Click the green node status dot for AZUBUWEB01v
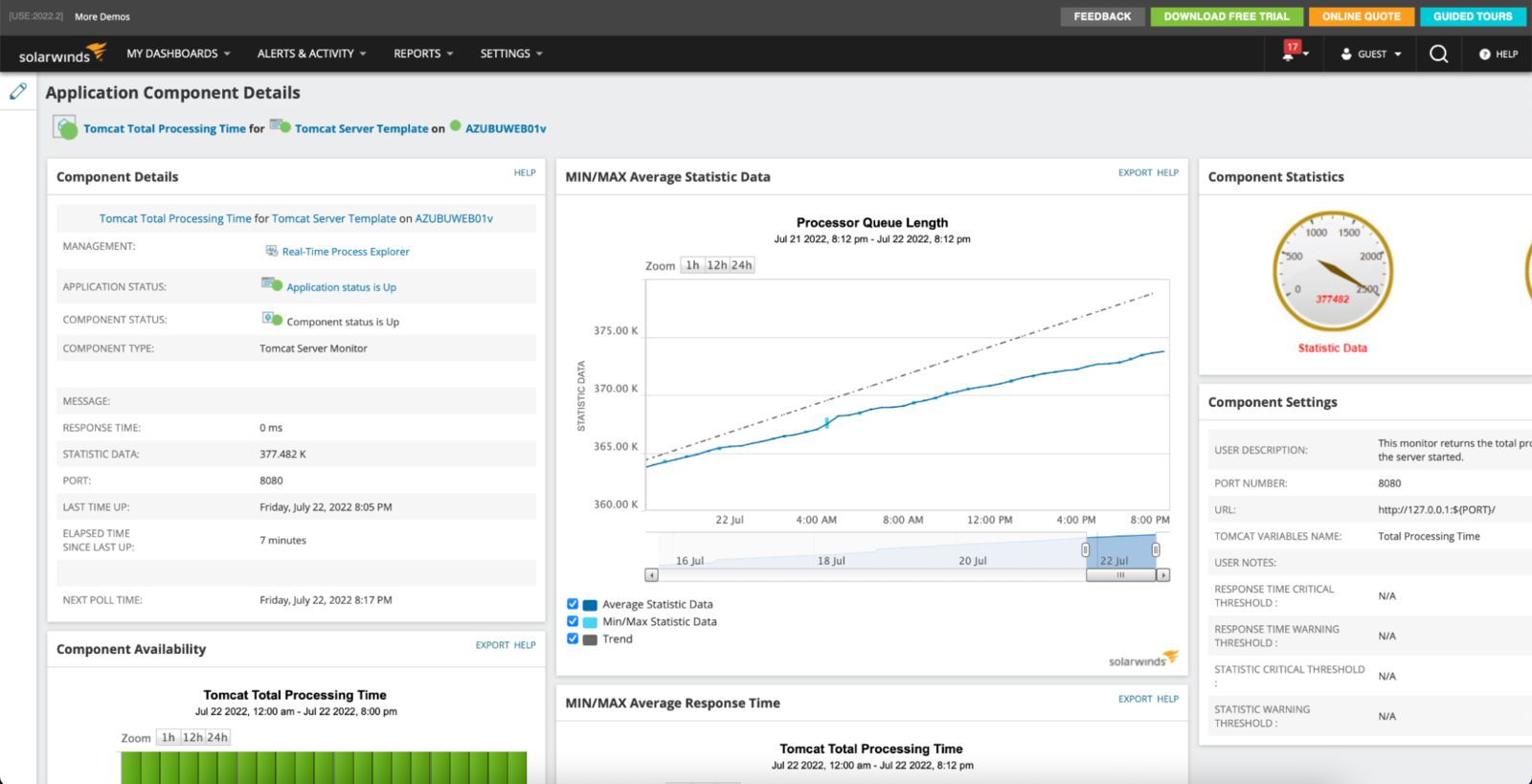Viewport: 1532px width, 784px height. (456, 125)
